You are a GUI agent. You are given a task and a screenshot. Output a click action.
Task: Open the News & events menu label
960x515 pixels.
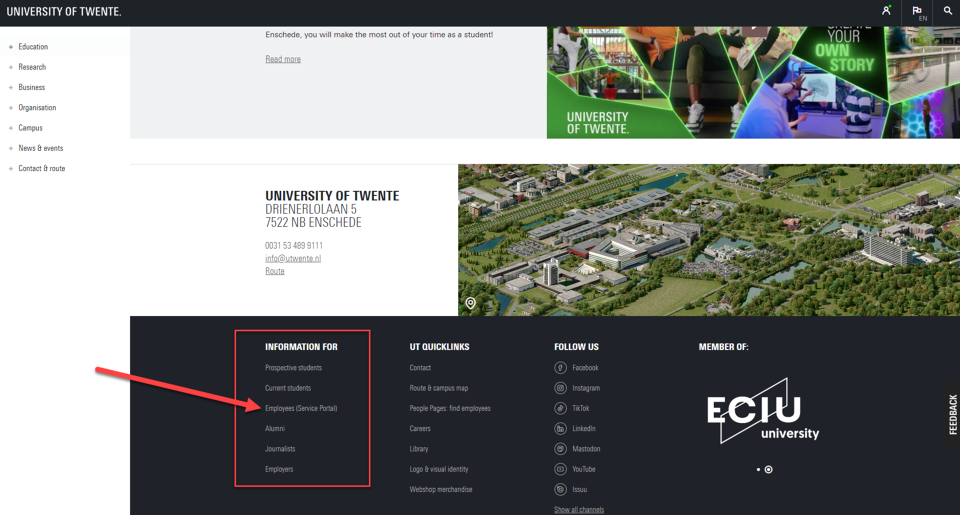coord(40,148)
